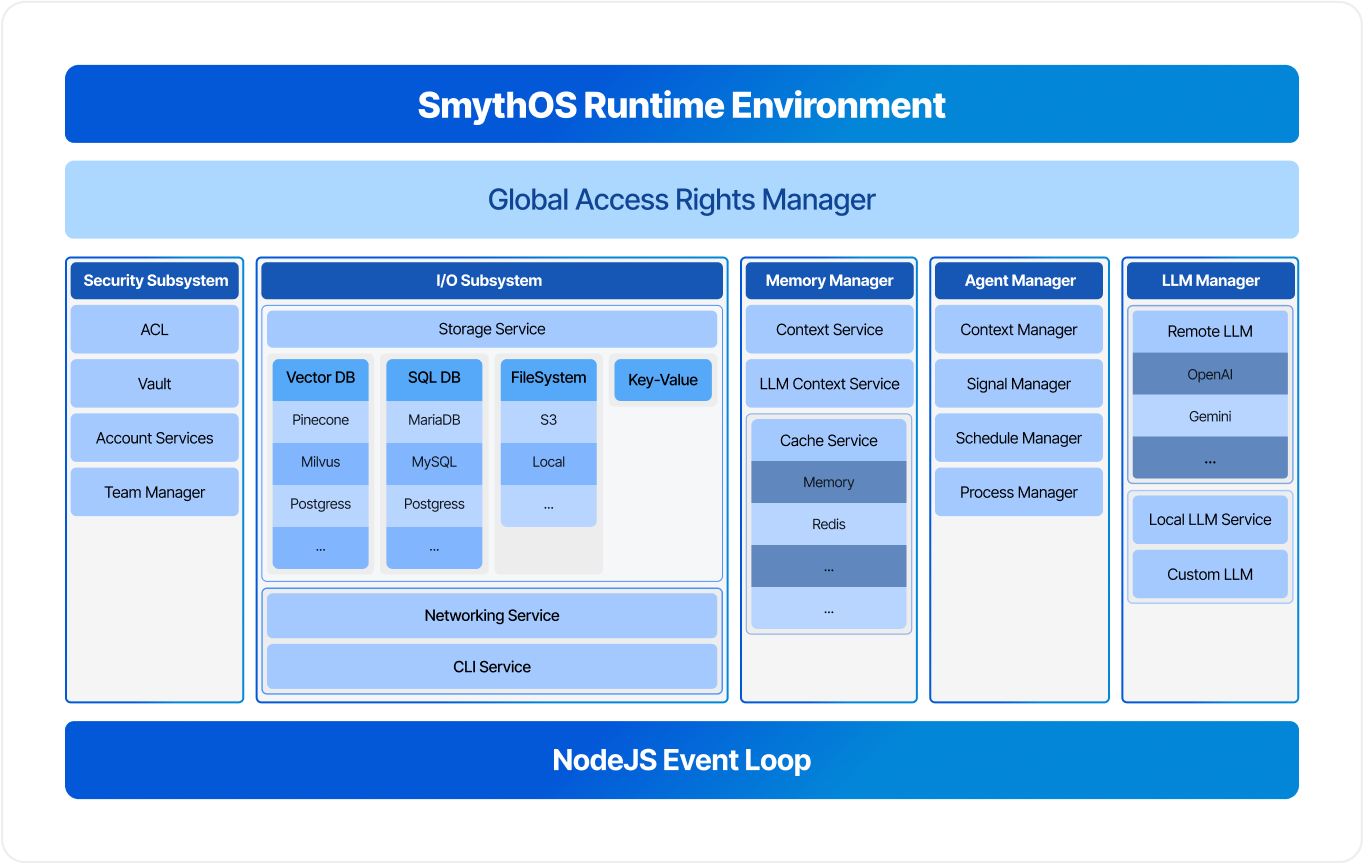Select the Global Access Rights Manager bar
1363x863 pixels.
[681, 200]
